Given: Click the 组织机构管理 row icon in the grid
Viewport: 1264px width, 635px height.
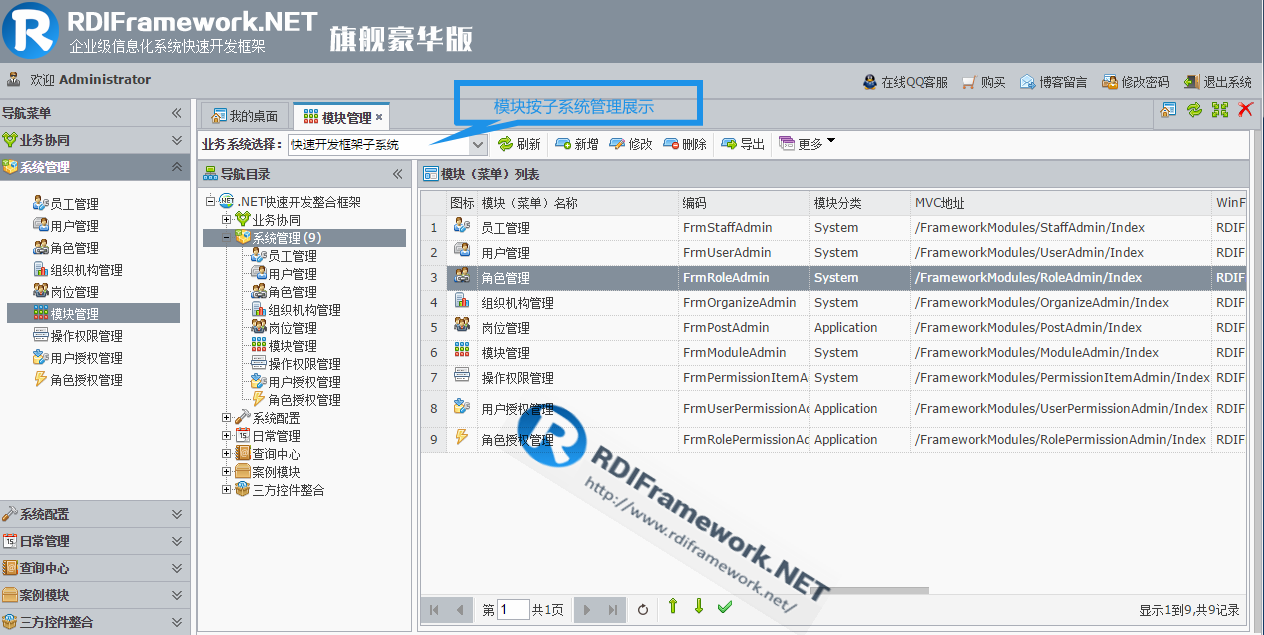Looking at the screenshot, I should pos(462,301).
